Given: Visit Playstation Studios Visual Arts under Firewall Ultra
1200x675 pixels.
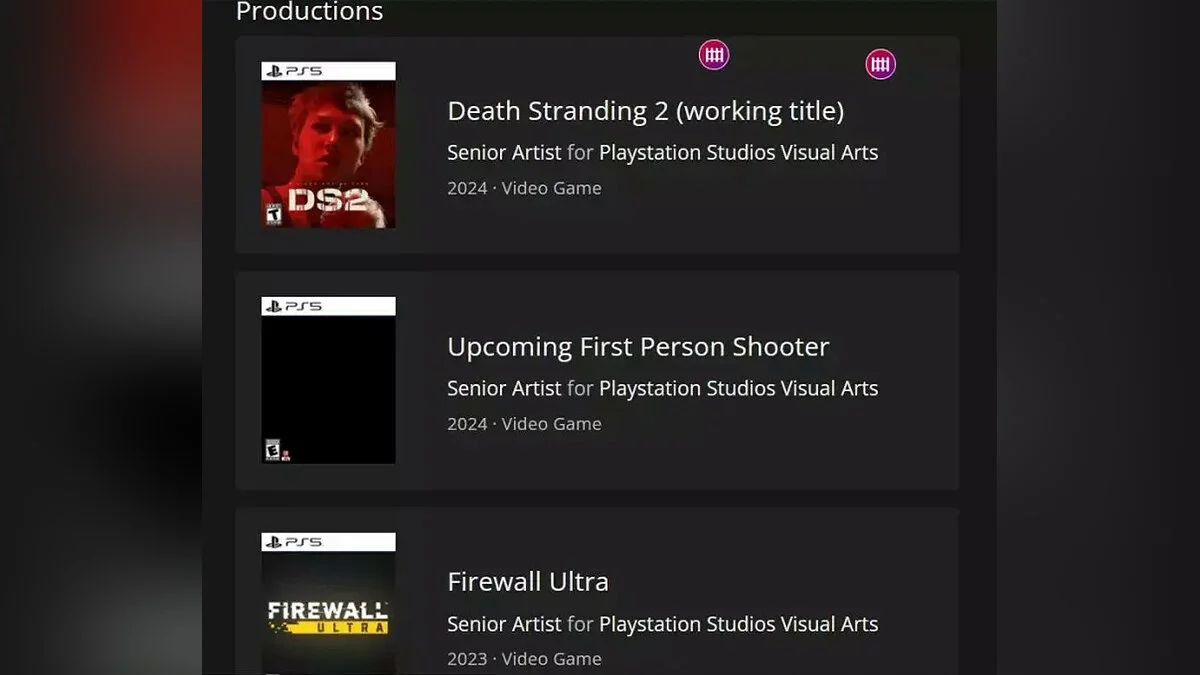Looking at the screenshot, I should [x=738, y=624].
